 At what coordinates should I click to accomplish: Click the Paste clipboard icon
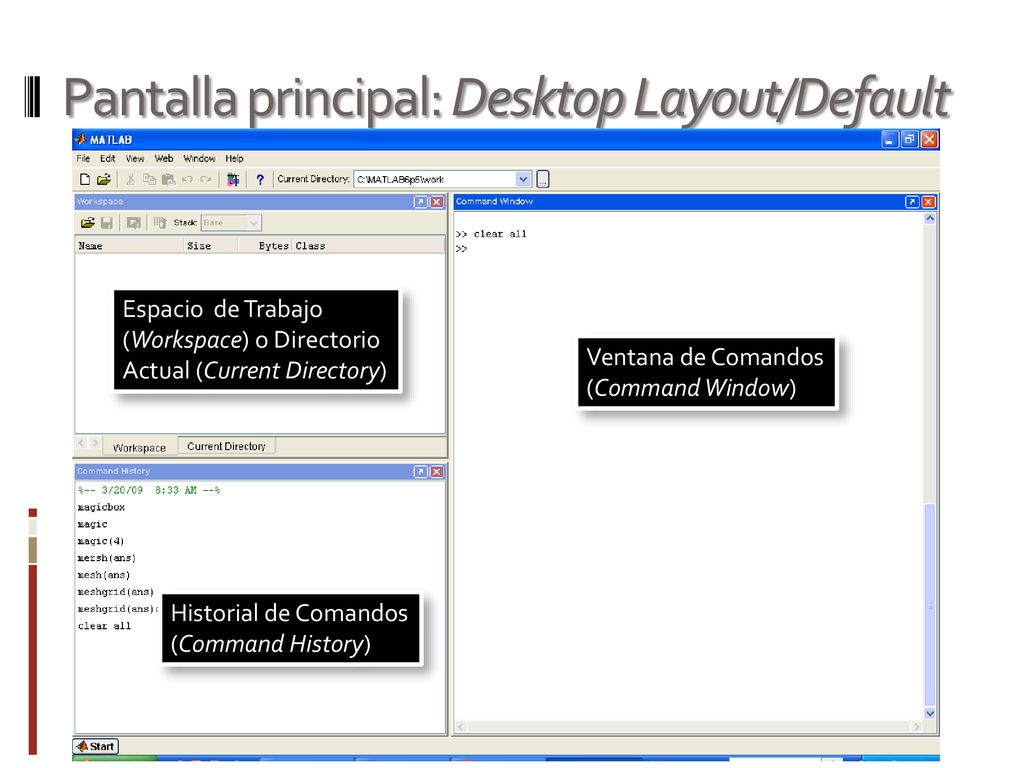pyautogui.click(x=168, y=179)
